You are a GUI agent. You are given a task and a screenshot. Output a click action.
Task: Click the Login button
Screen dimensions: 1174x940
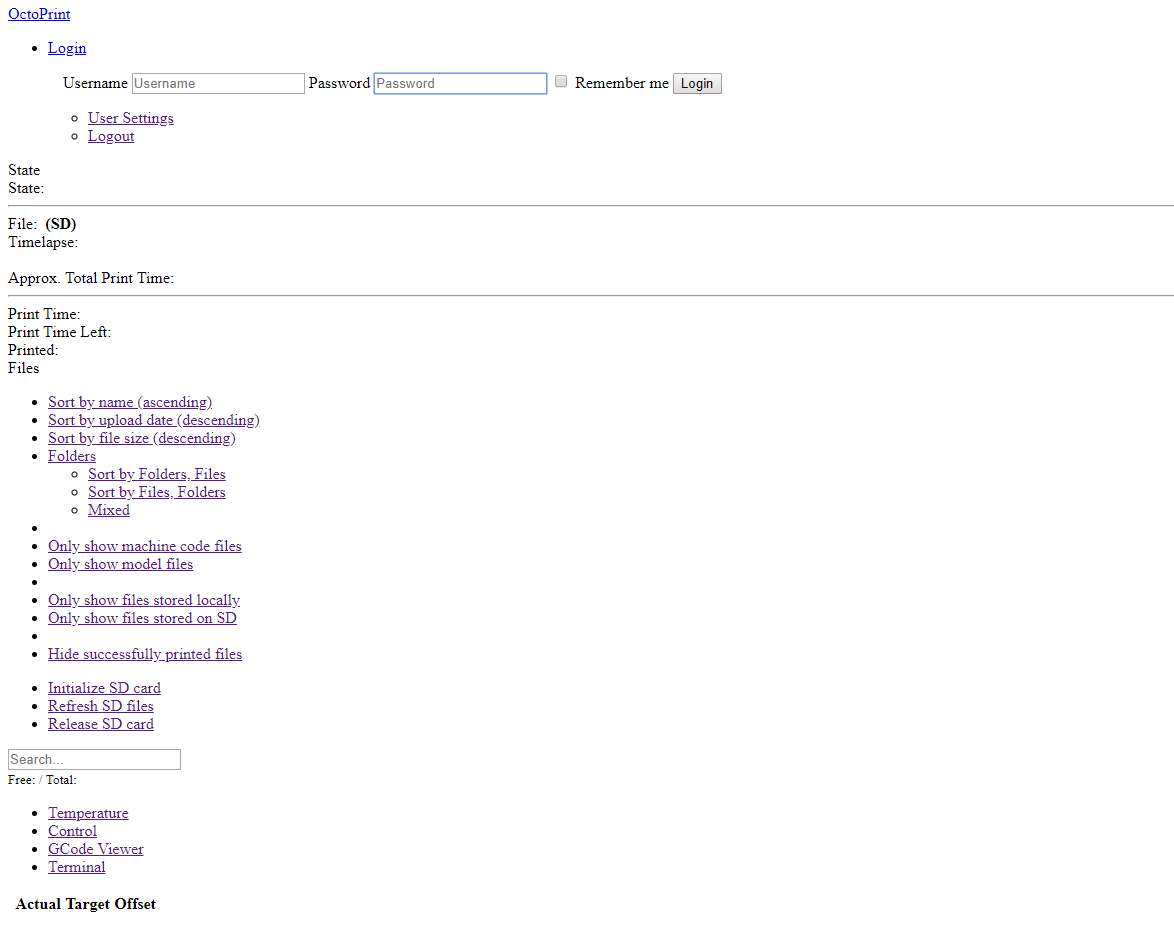coord(697,83)
